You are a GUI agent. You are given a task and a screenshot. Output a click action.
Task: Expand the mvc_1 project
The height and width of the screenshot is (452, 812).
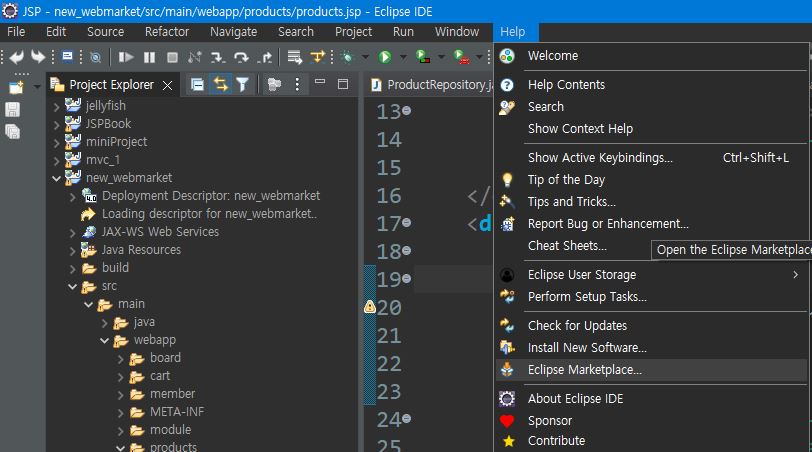click(56, 161)
